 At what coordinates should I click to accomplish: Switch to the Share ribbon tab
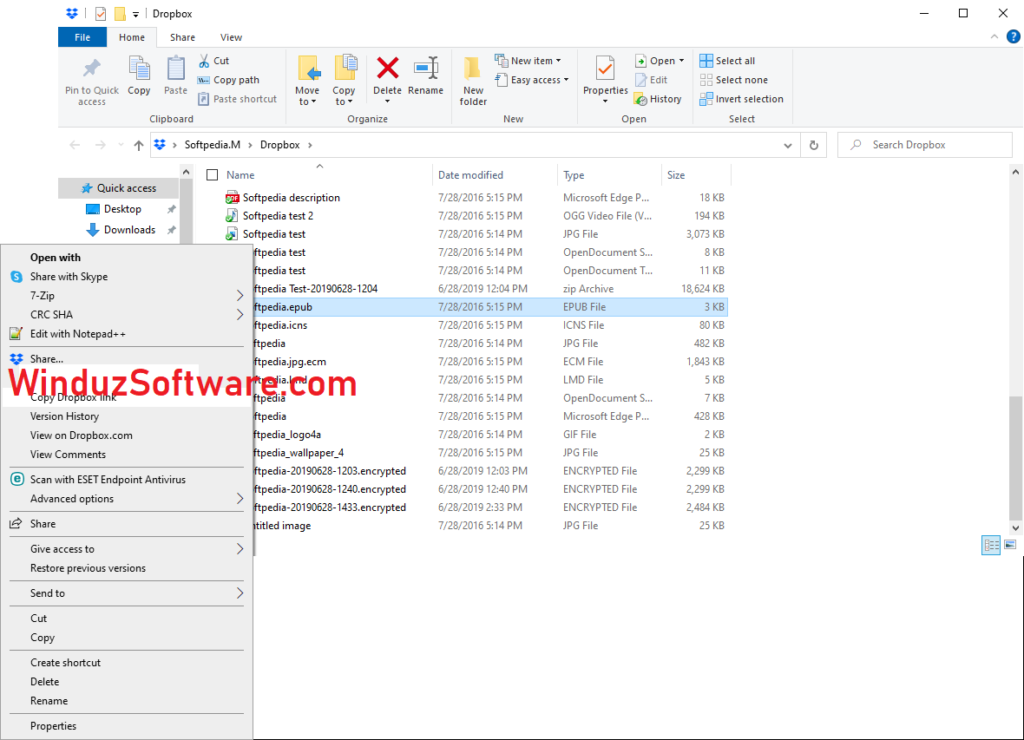point(182,37)
